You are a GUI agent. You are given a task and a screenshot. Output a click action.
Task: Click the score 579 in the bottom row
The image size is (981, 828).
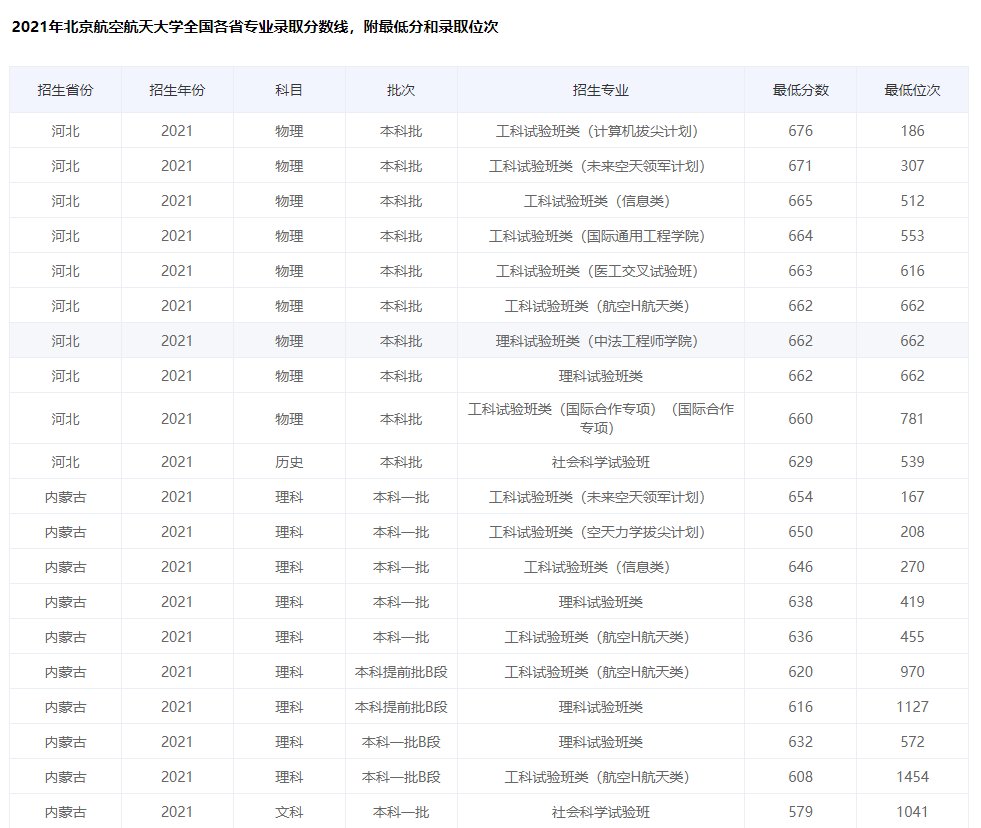click(x=799, y=812)
